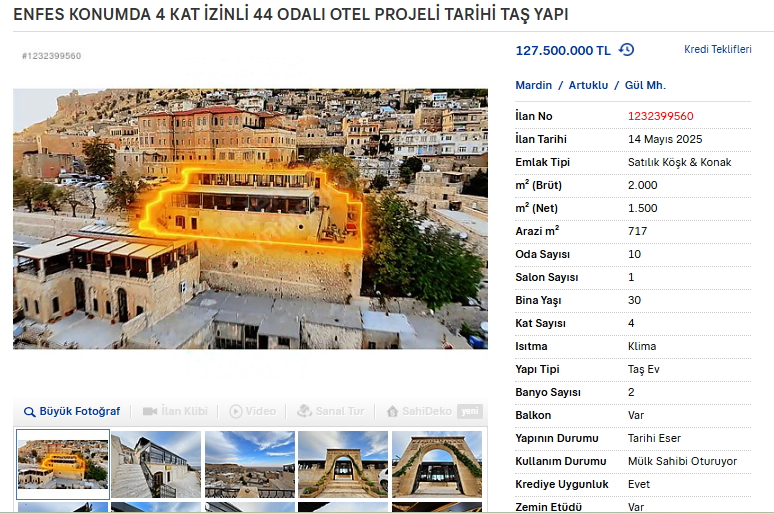
Task: Click the Büyük Fotoğraf magnifier icon
Action: coord(30,412)
